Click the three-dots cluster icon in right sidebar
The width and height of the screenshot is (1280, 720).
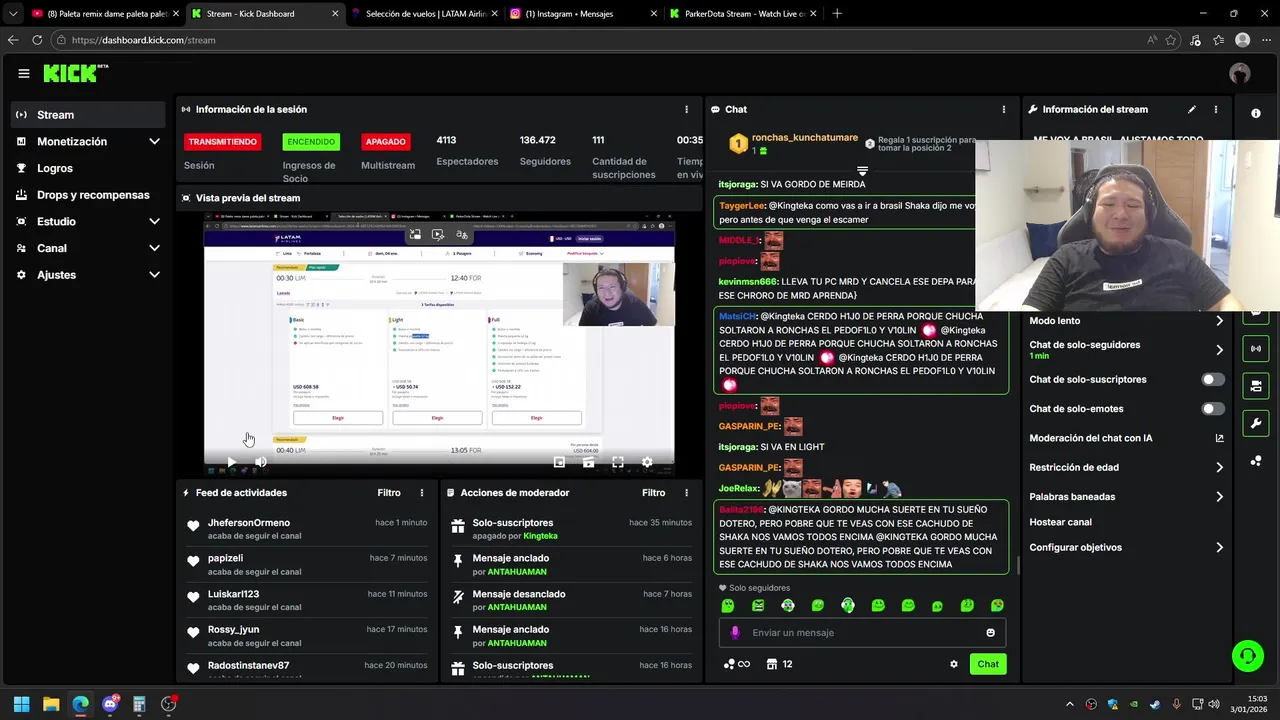[1256, 461]
